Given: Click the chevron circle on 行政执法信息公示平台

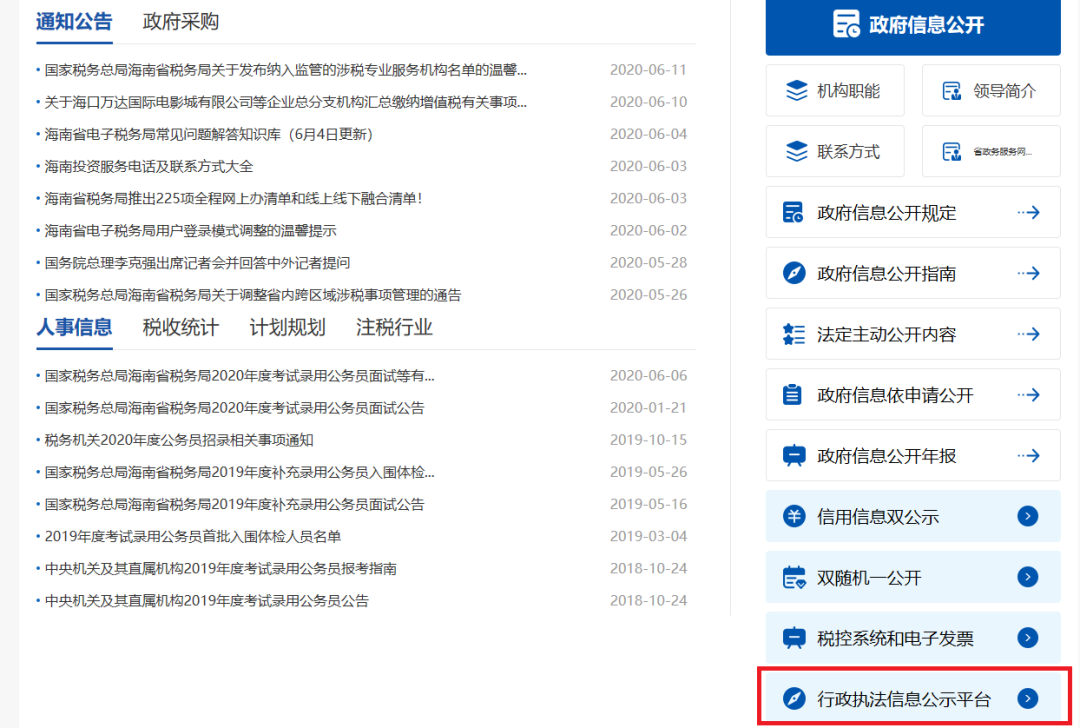Looking at the screenshot, I should (x=1028, y=698).
